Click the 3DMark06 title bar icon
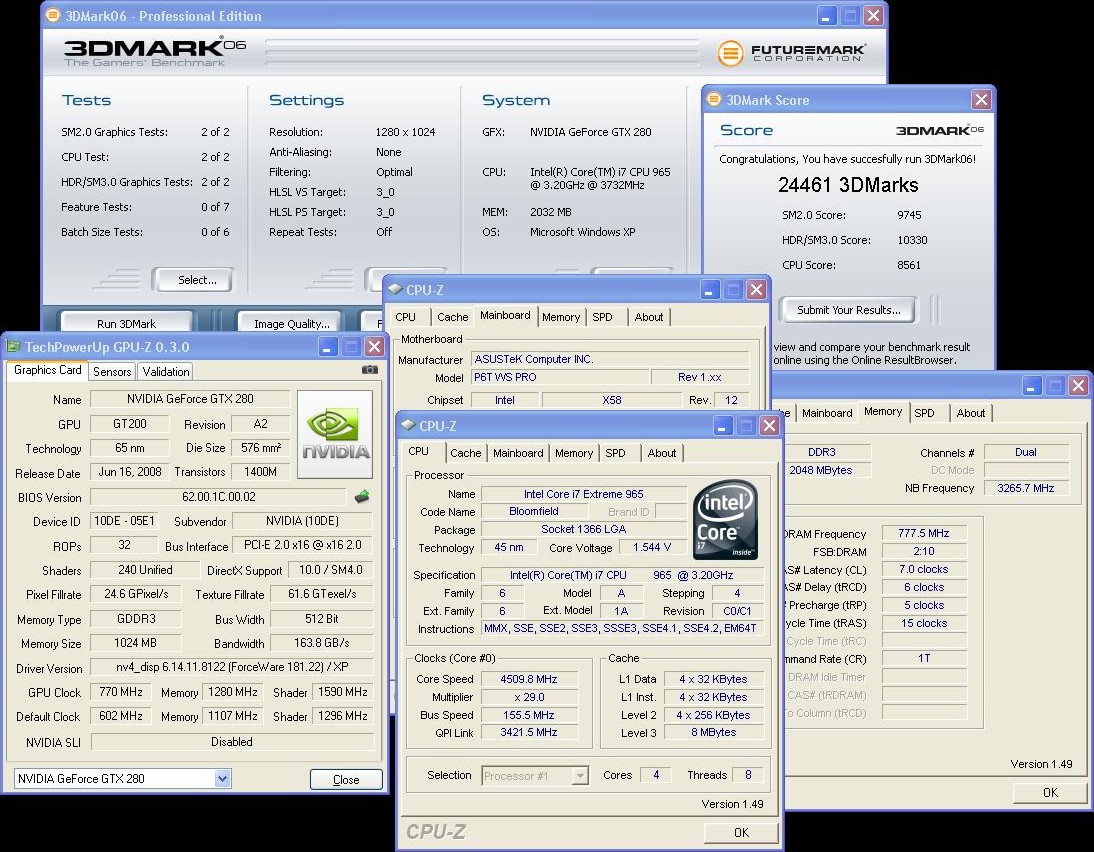This screenshot has width=1094, height=852. click(x=52, y=15)
